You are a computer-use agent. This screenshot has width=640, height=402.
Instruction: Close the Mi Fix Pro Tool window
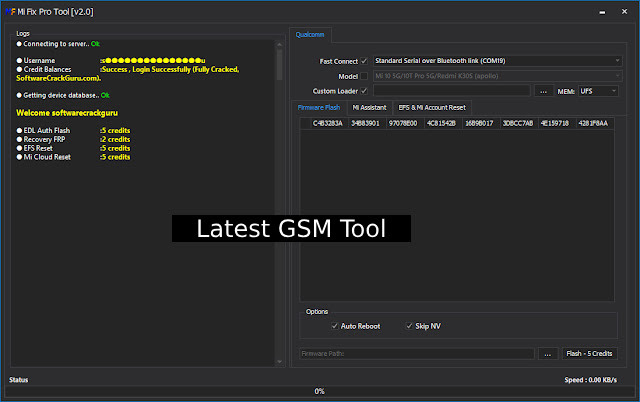click(624, 12)
